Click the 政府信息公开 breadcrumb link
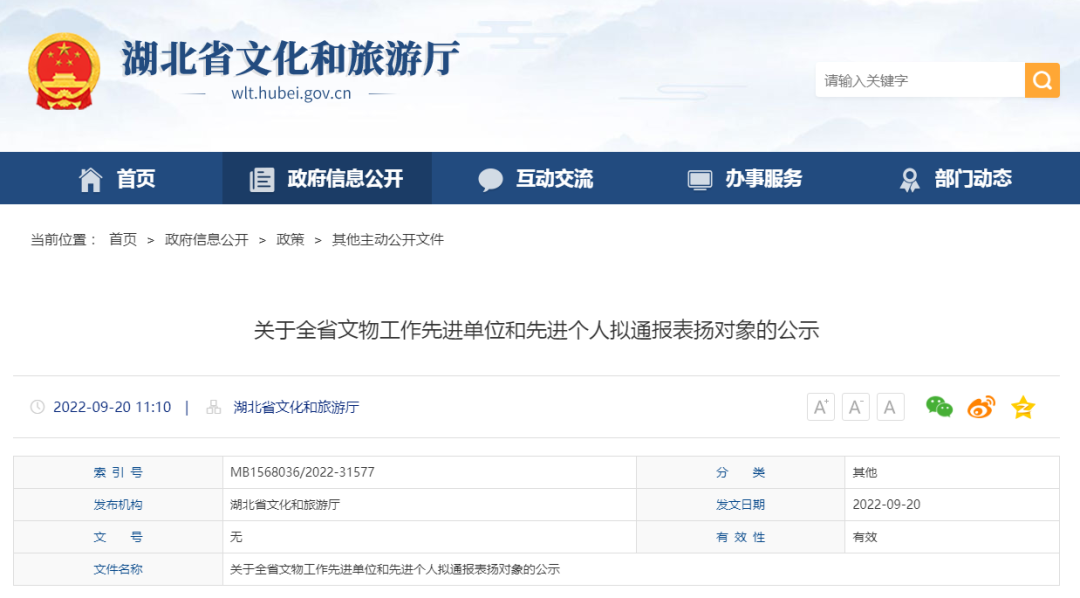Screen dimensions: 1080x598 207,240
